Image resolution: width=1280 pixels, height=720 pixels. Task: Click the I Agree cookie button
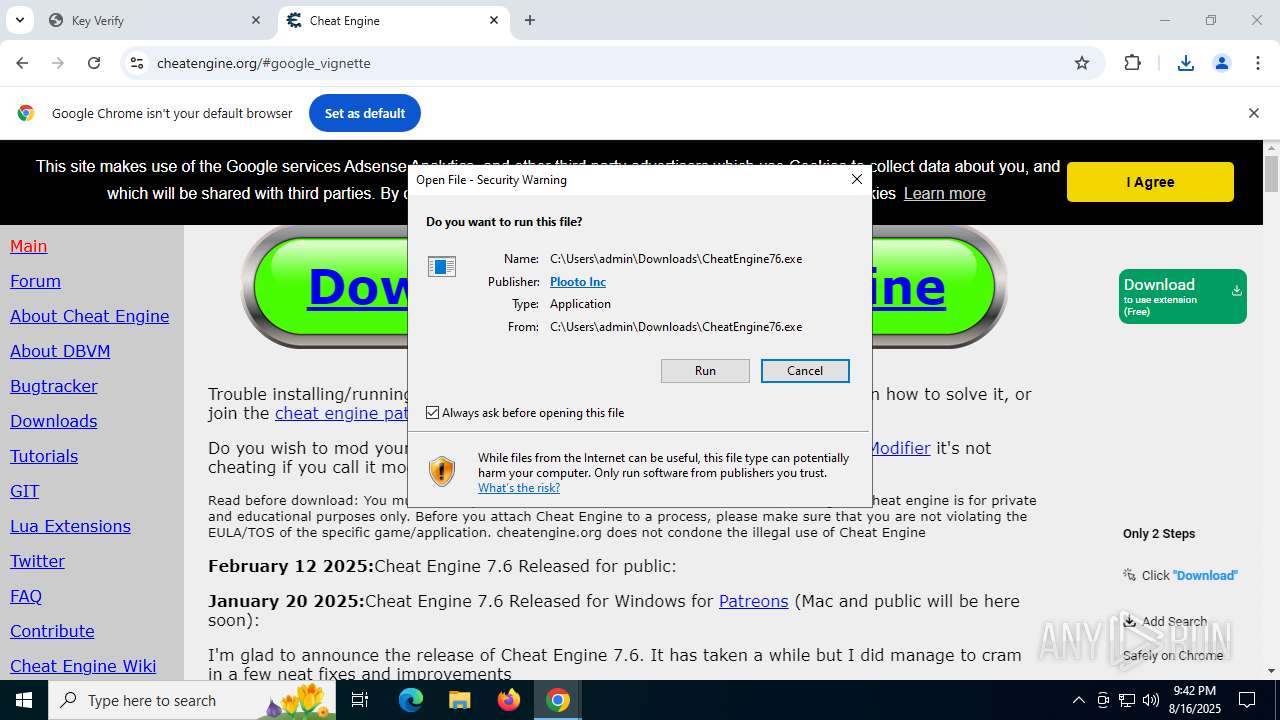click(1150, 182)
